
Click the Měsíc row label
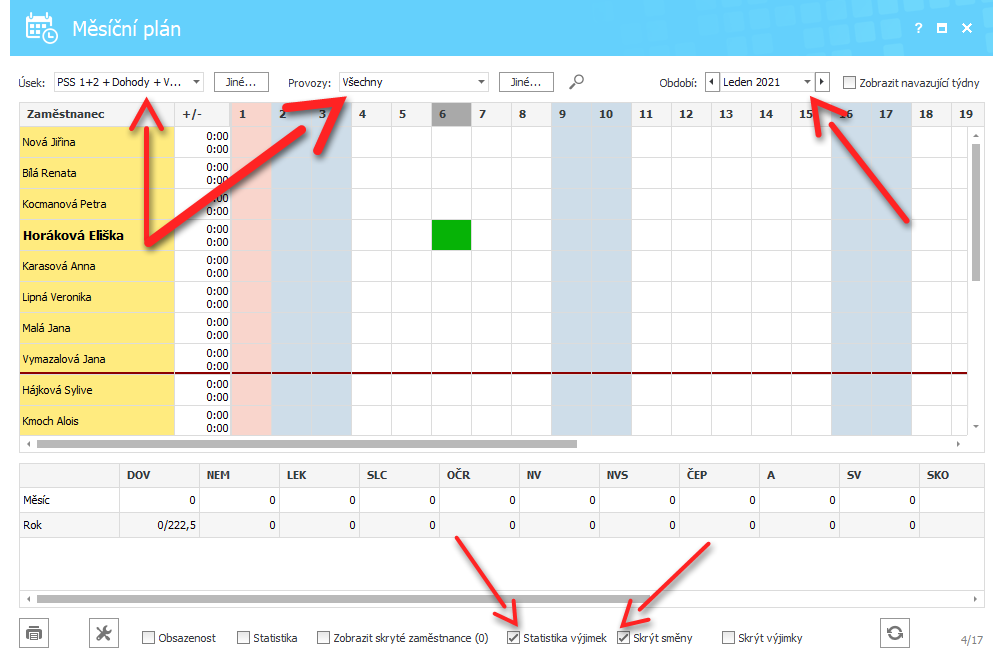(36, 500)
